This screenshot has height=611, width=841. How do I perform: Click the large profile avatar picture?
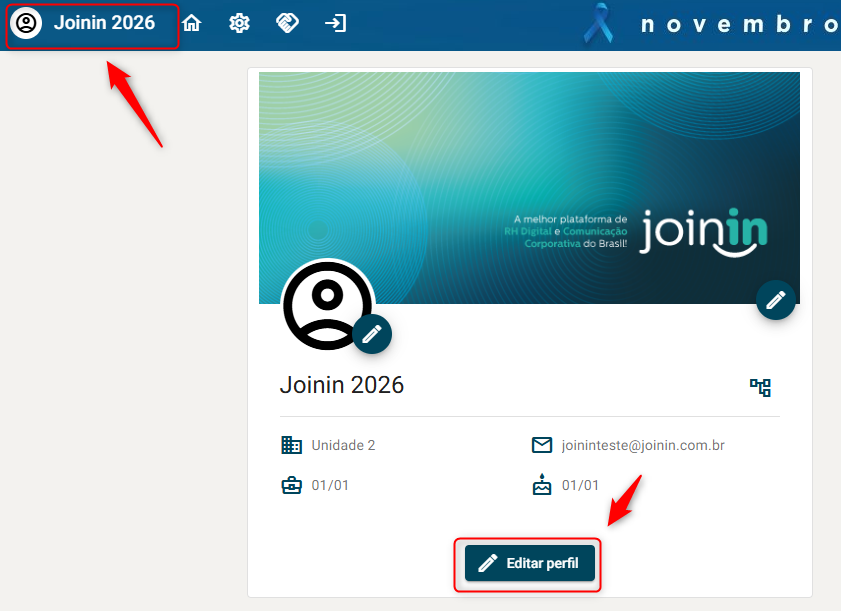click(x=325, y=304)
